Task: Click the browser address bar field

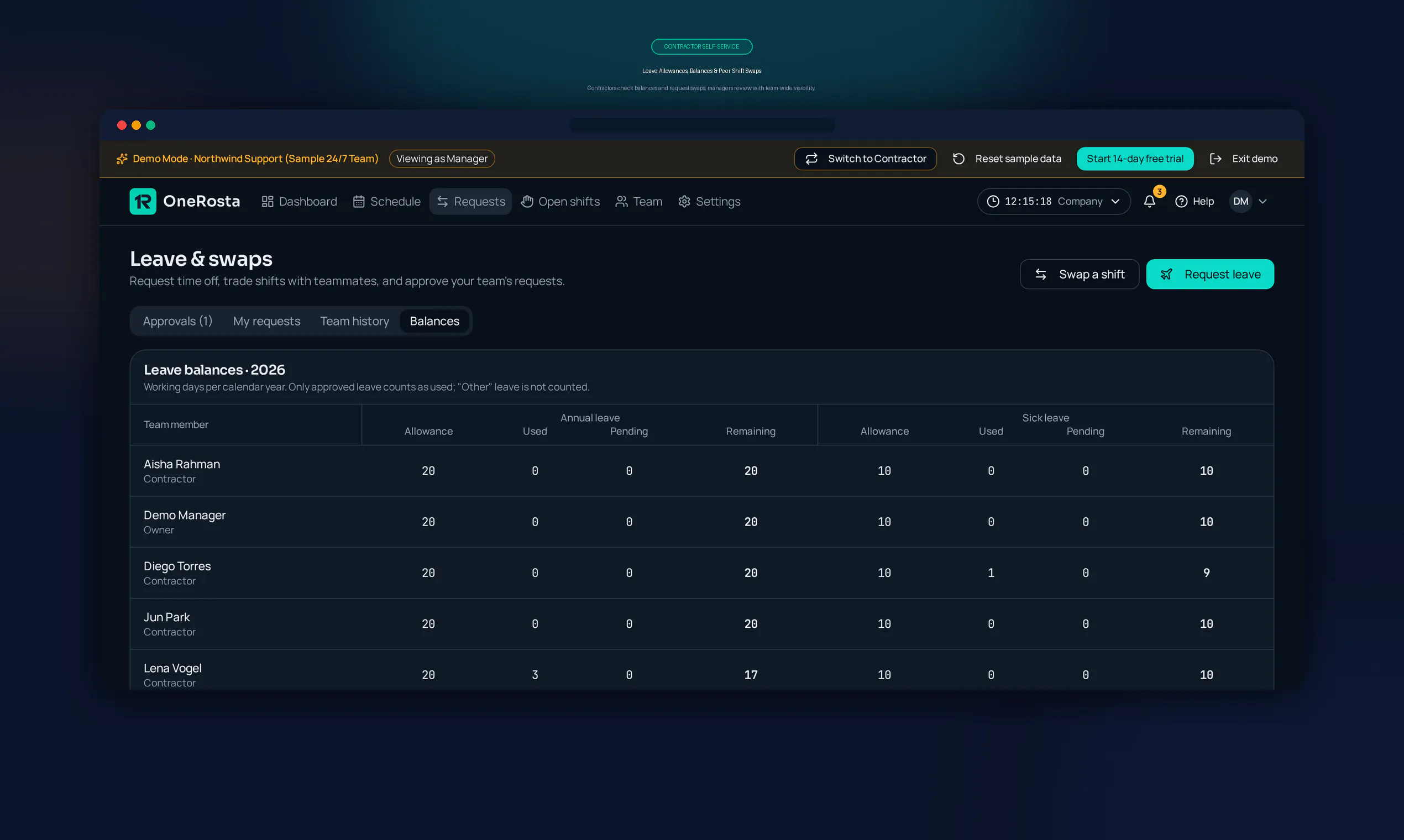Action: [701, 125]
